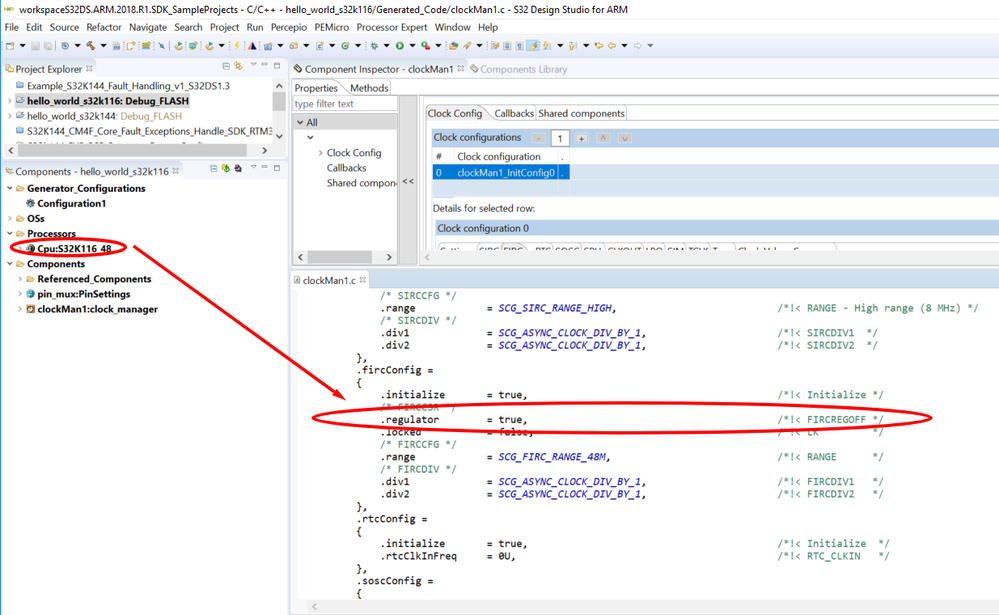Click Project Explorer horizontal scrollbar thumb

click(132, 150)
